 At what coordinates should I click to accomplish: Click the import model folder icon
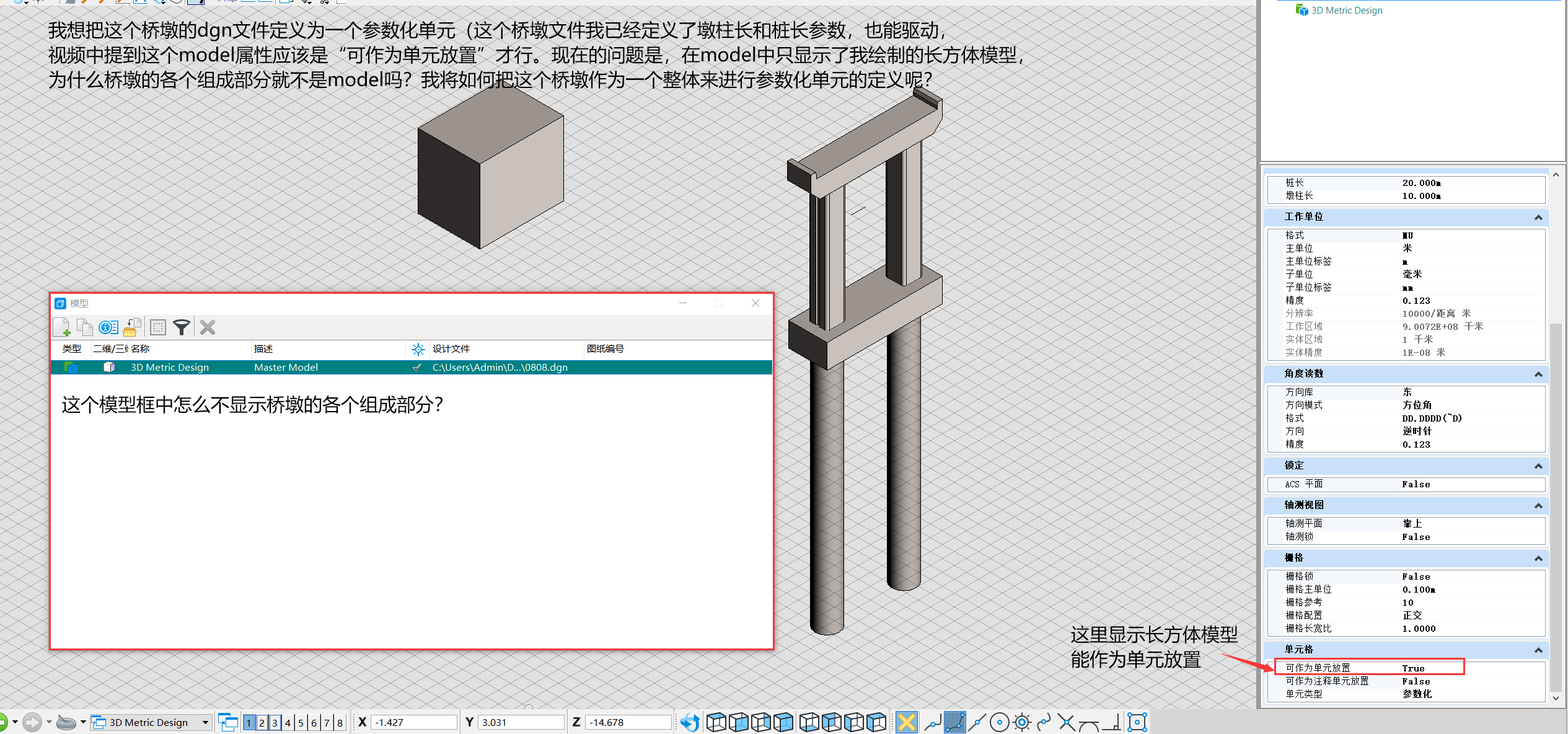(133, 327)
